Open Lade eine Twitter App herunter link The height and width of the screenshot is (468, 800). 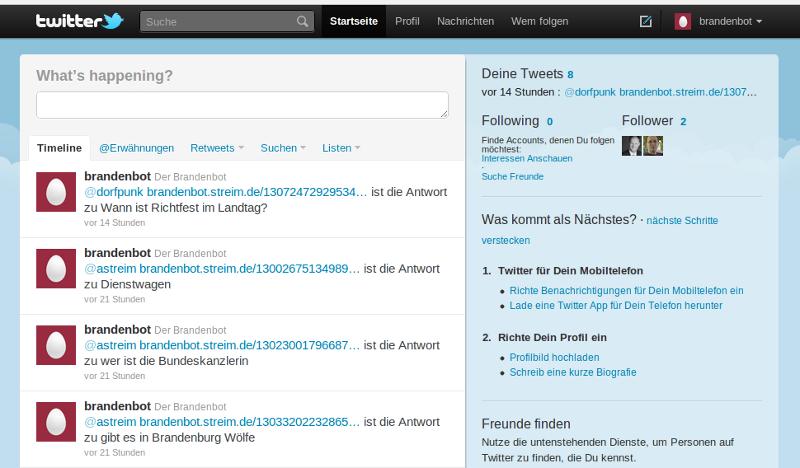click(616, 305)
